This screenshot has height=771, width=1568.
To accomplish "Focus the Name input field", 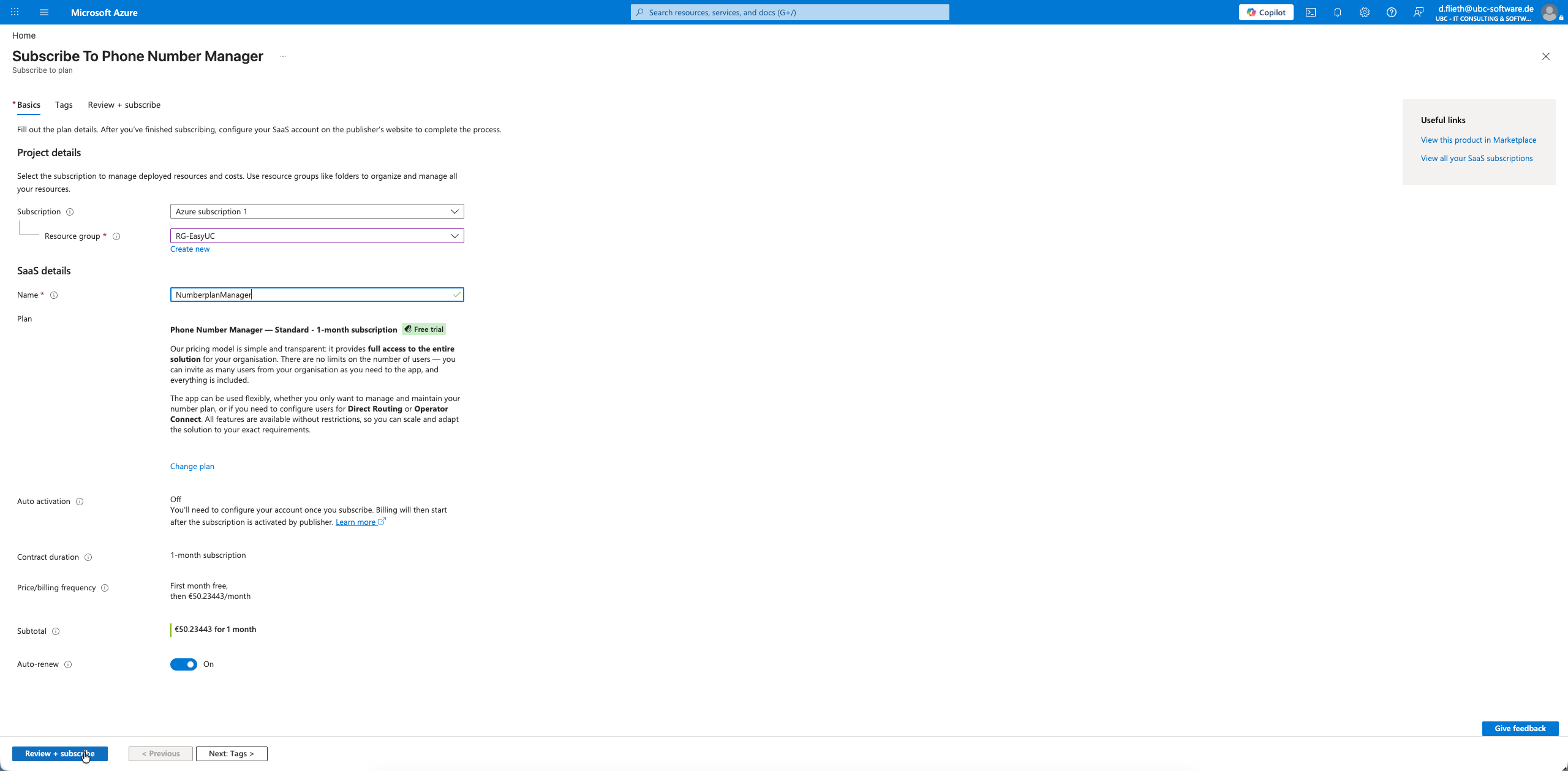I will [317, 295].
